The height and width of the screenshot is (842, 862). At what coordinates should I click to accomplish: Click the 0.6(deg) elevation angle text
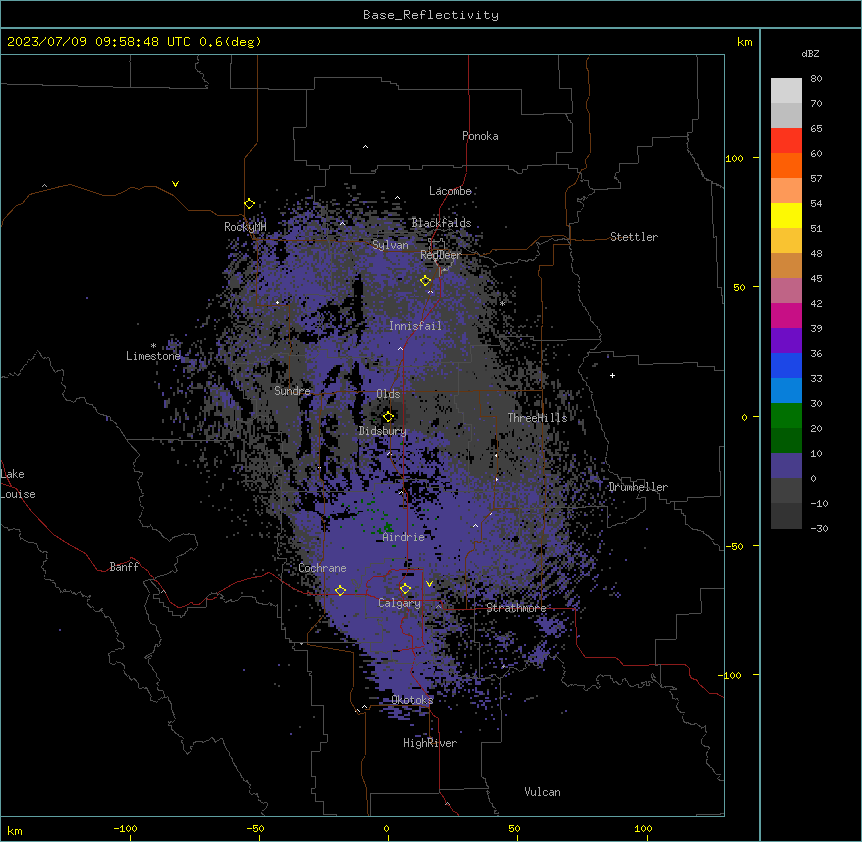click(x=230, y=42)
